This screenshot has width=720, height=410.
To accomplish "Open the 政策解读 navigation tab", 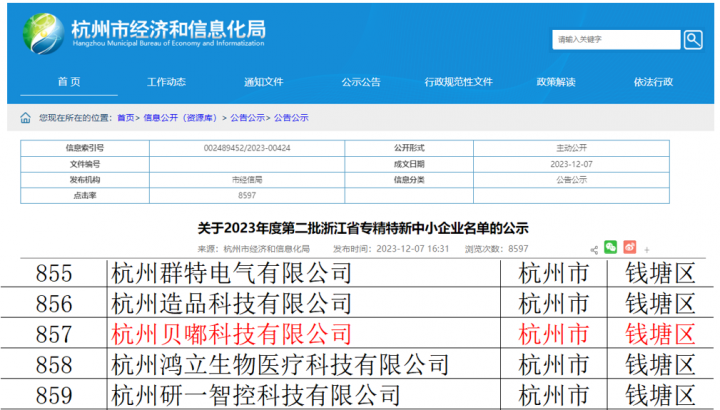I will coord(556,82).
